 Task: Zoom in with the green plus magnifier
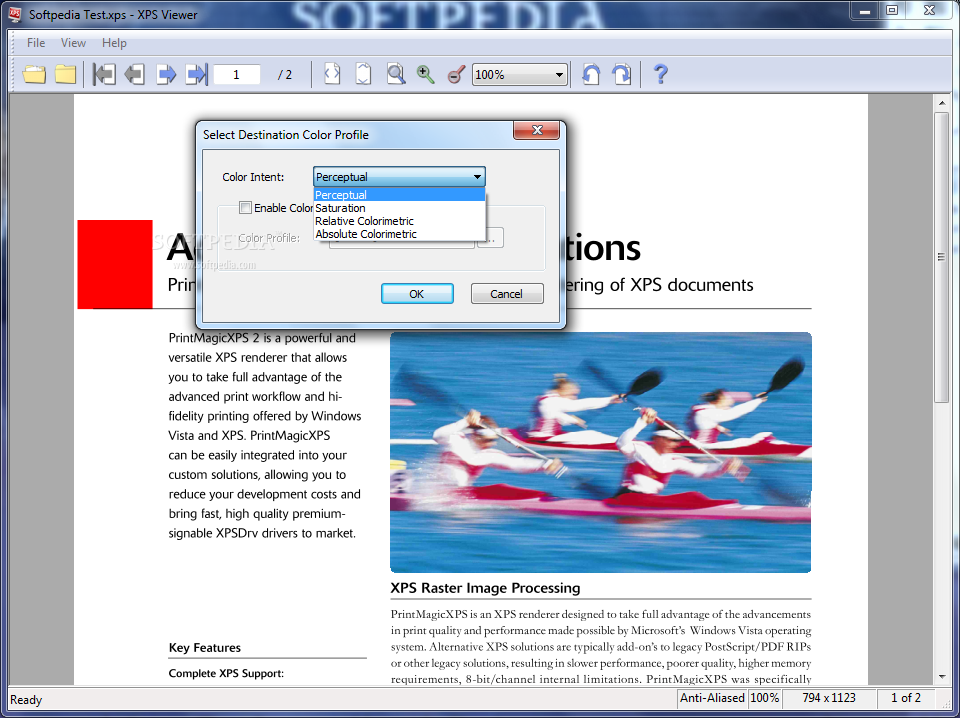pos(426,75)
